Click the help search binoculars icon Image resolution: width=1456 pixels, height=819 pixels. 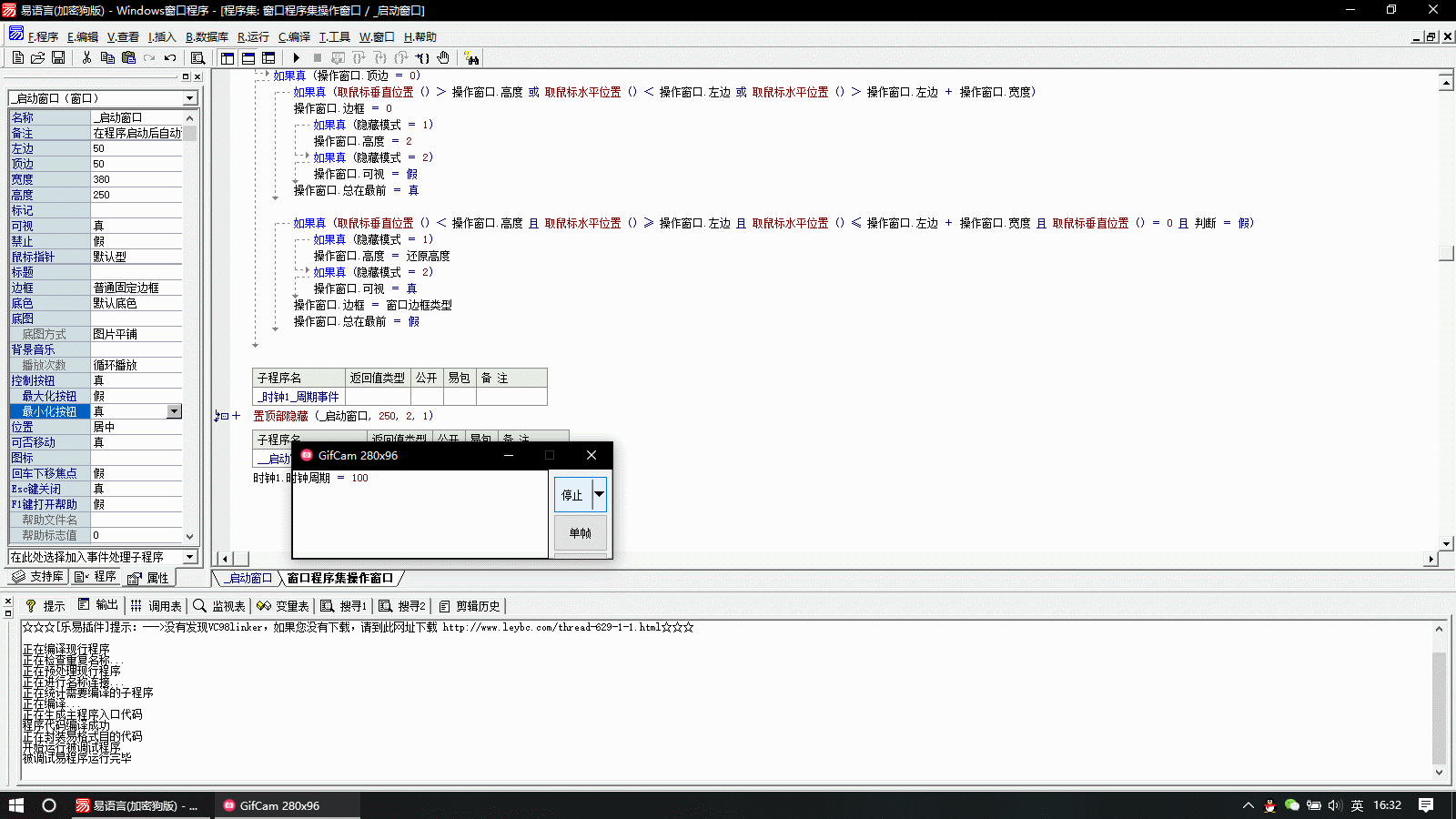471,57
